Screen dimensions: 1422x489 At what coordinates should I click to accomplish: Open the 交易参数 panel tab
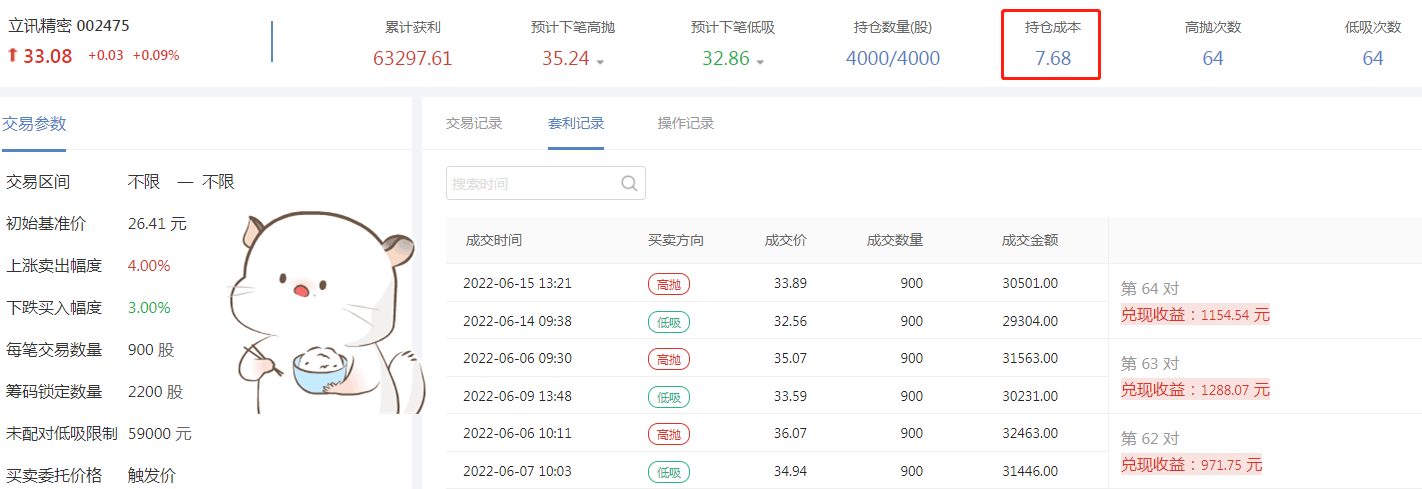[x=34, y=124]
